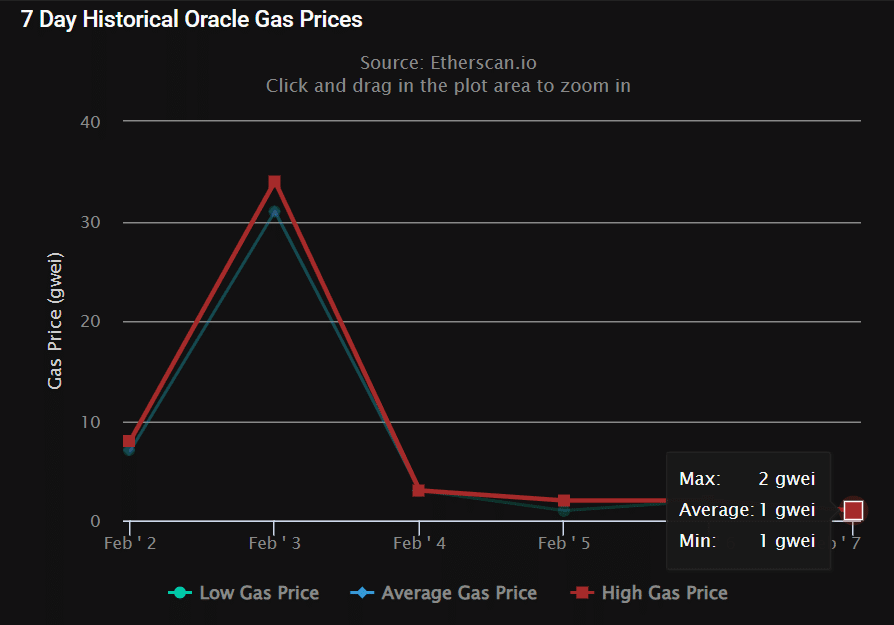The width and height of the screenshot is (894, 625).
Task: Click the Feb ' 3 x-axis label
Action: click(x=274, y=543)
